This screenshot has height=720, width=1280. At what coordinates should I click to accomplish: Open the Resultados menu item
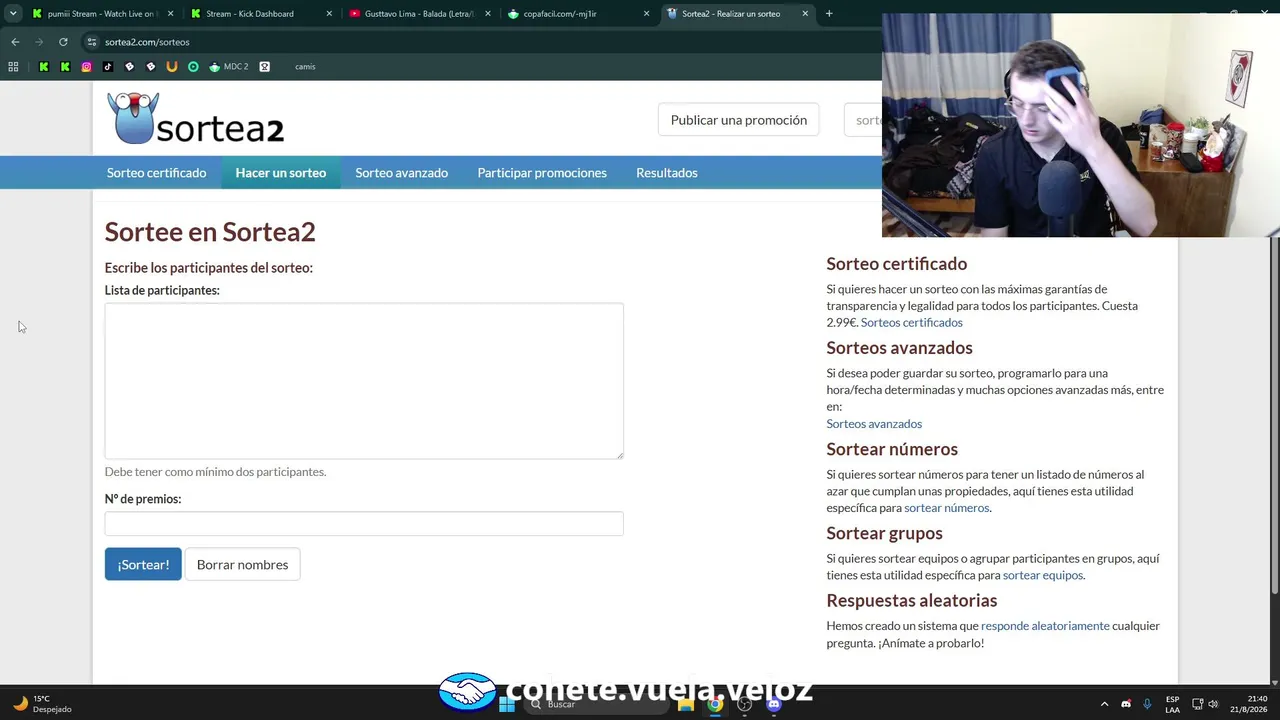(x=667, y=173)
